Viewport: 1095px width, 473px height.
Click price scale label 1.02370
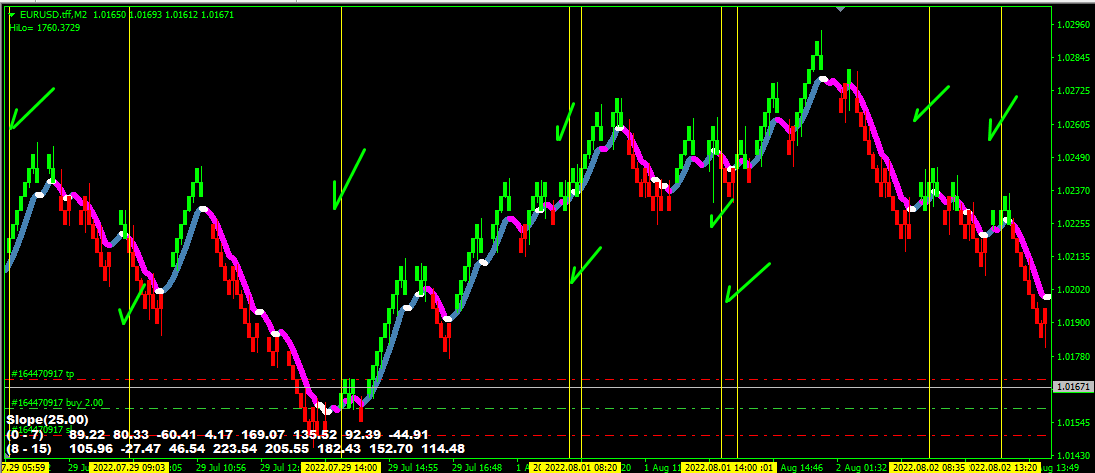(1074, 190)
